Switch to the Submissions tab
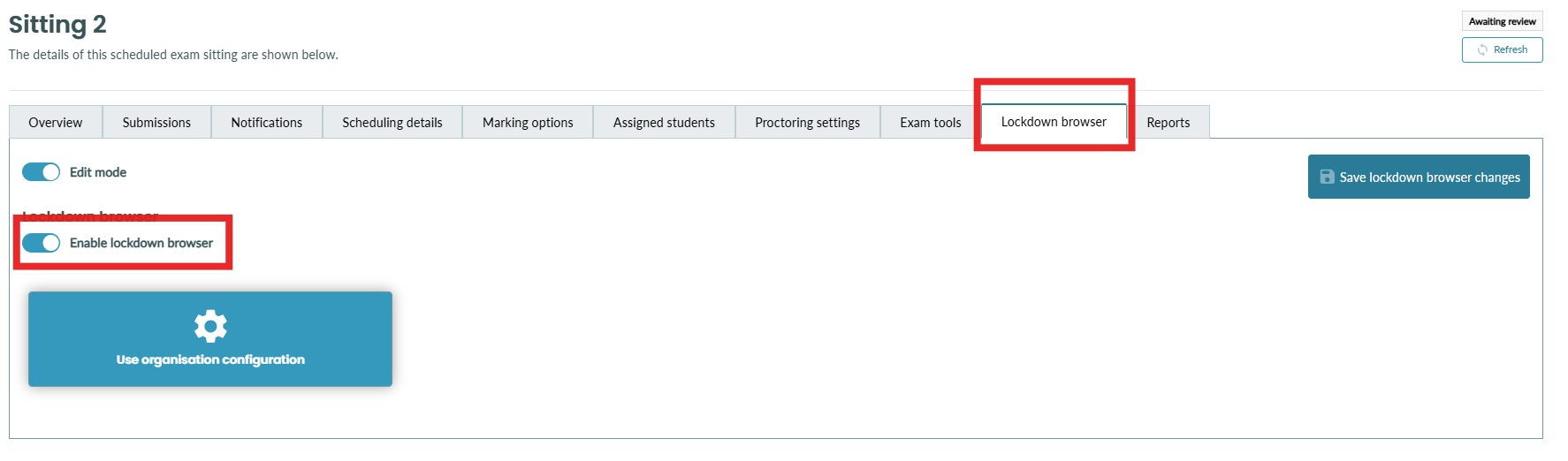The height and width of the screenshot is (461, 1568). 156,123
